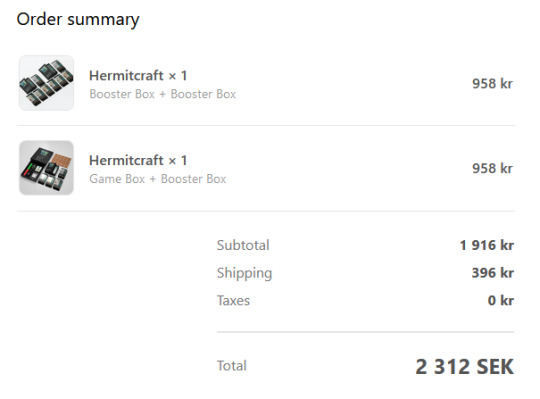Screen dimensions: 540x399
Task: Click the SEK currency text in total
Action: pos(495,366)
